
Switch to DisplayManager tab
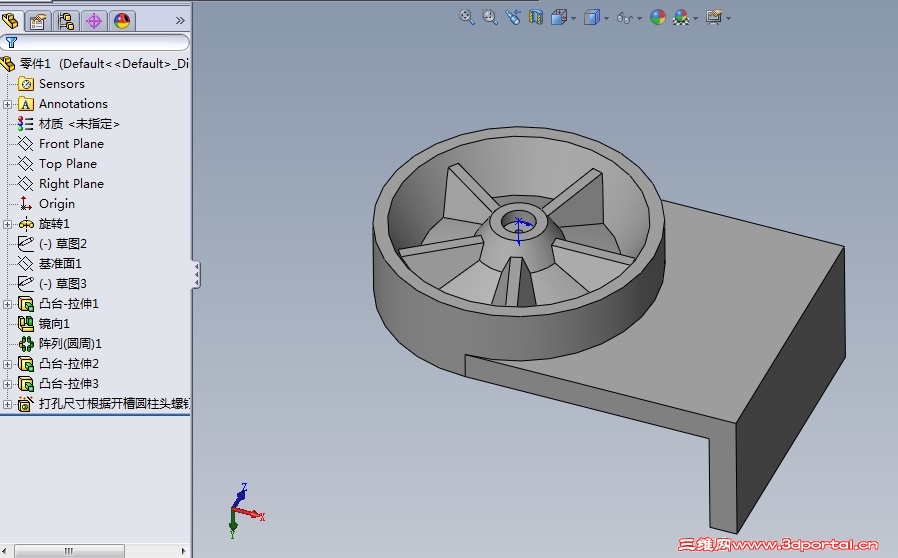[x=122, y=21]
